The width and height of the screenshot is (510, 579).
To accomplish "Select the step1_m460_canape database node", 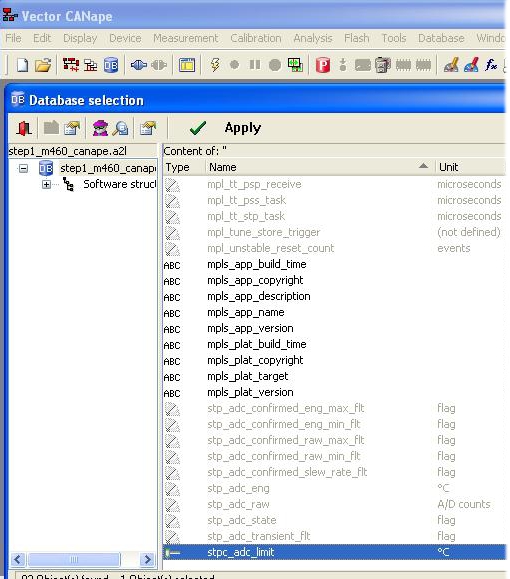I will point(107,168).
